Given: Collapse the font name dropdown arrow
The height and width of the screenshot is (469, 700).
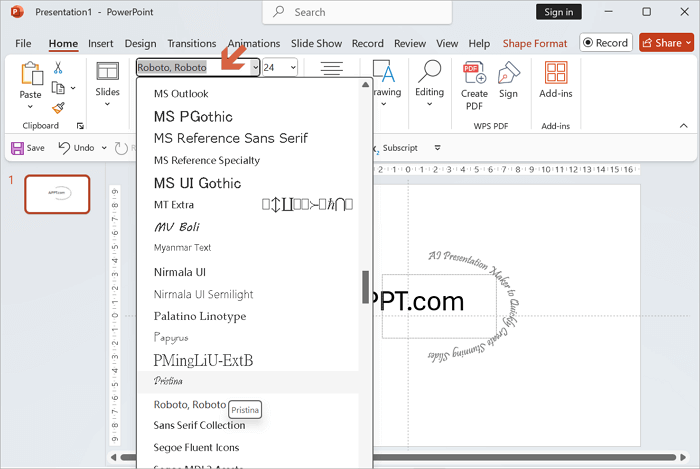Looking at the screenshot, I should coord(255,68).
